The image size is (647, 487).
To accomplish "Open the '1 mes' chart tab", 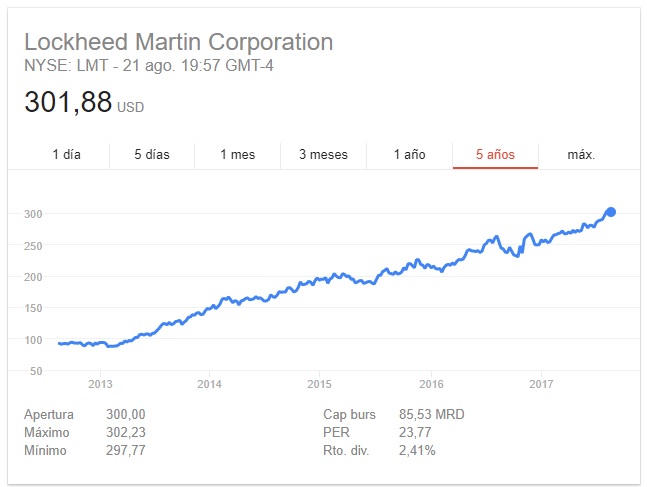I will [x=237, y=154].
